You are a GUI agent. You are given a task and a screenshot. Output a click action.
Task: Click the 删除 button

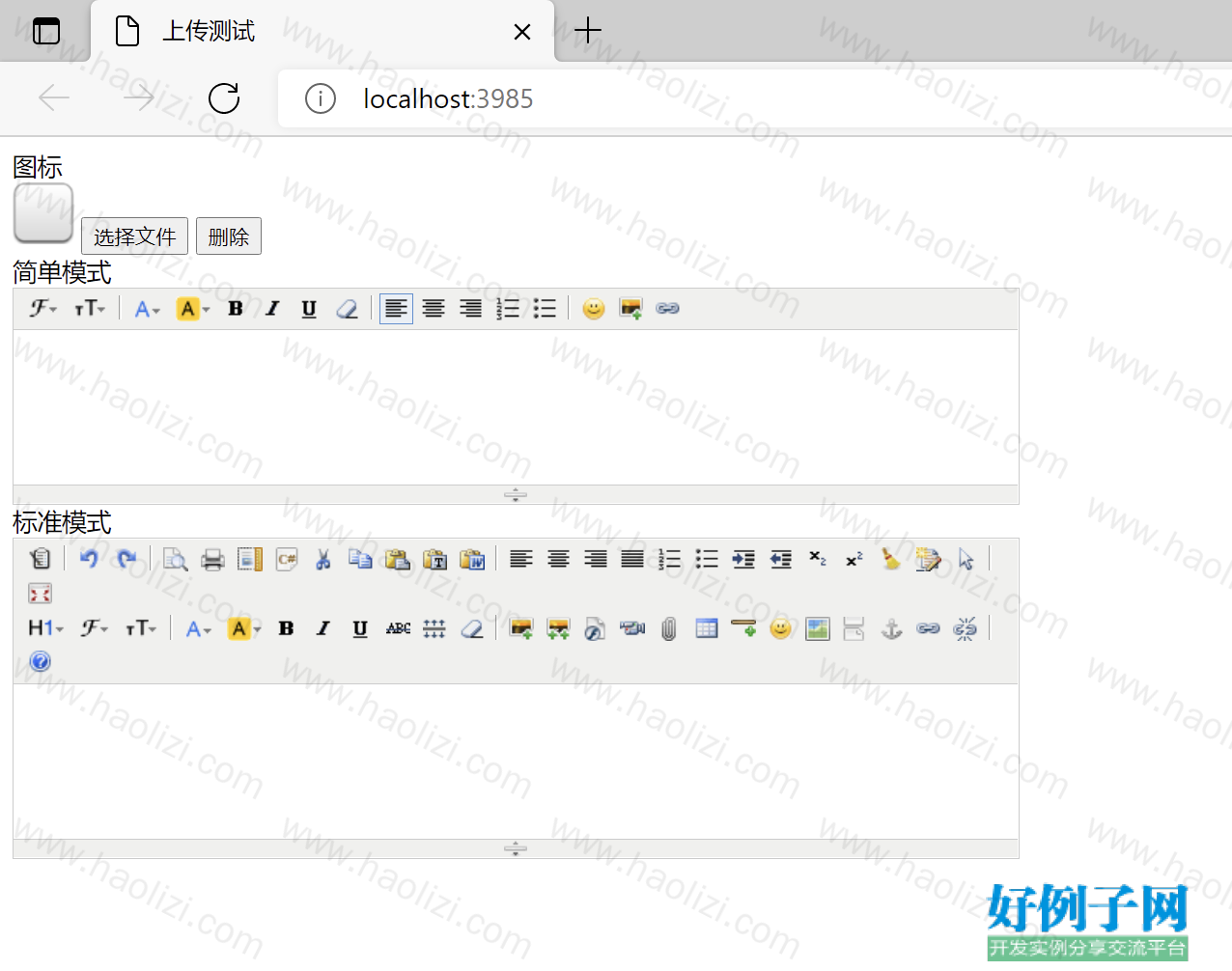[229, 236]
